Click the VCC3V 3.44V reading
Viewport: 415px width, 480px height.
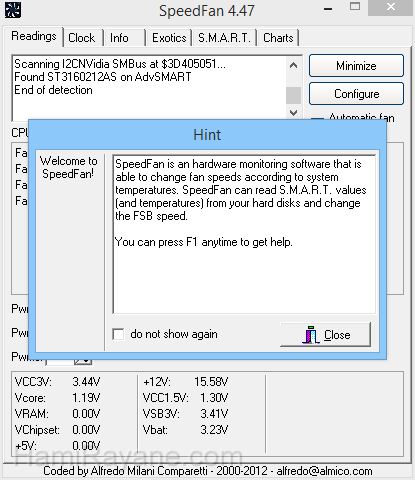click(x=57, y=382)
